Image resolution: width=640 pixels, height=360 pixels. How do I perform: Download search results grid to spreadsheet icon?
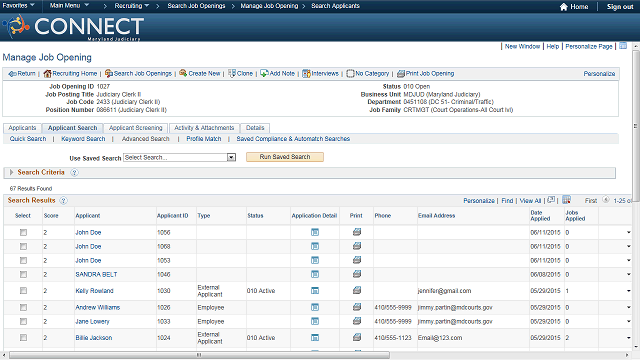567,200
